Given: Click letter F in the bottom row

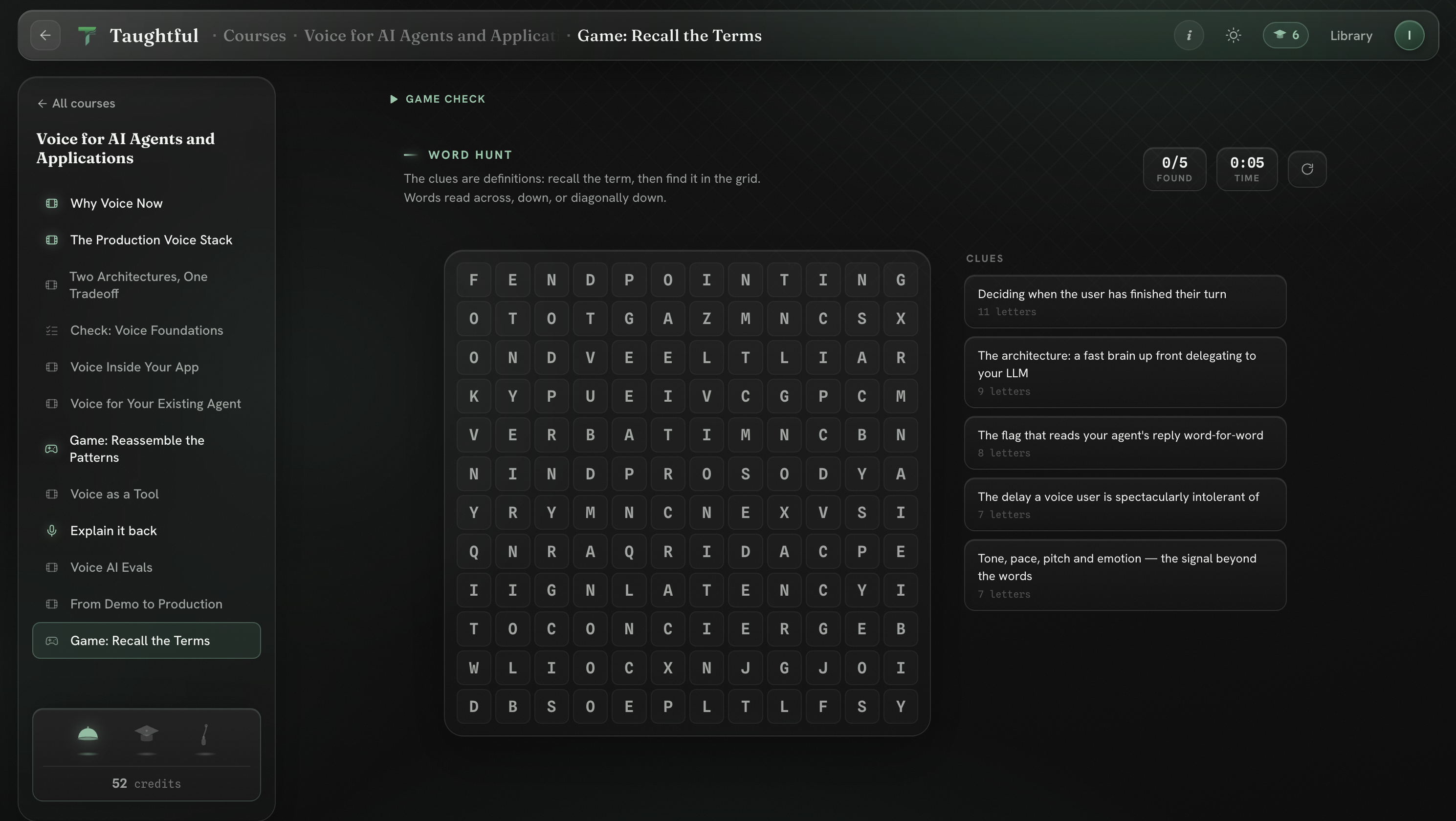Looking at the screenshot, I should click(x=823, y=707).
